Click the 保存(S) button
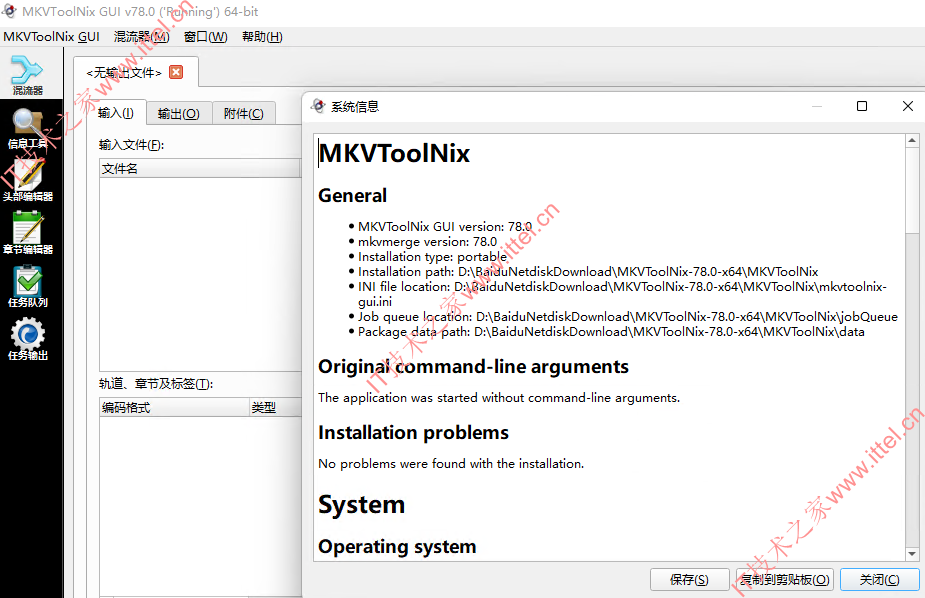This screenshot has width=925, height=598. tap(690, 579)
